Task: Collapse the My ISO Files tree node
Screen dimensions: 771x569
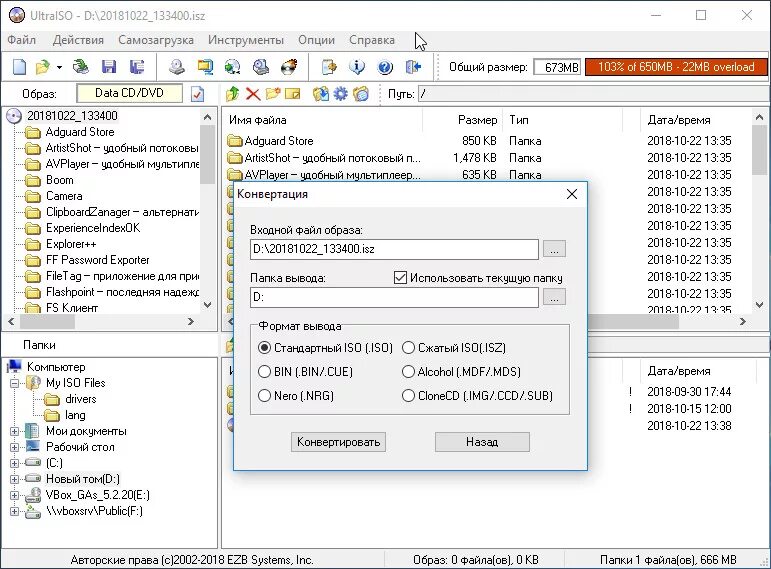Action: pos(14,383)
